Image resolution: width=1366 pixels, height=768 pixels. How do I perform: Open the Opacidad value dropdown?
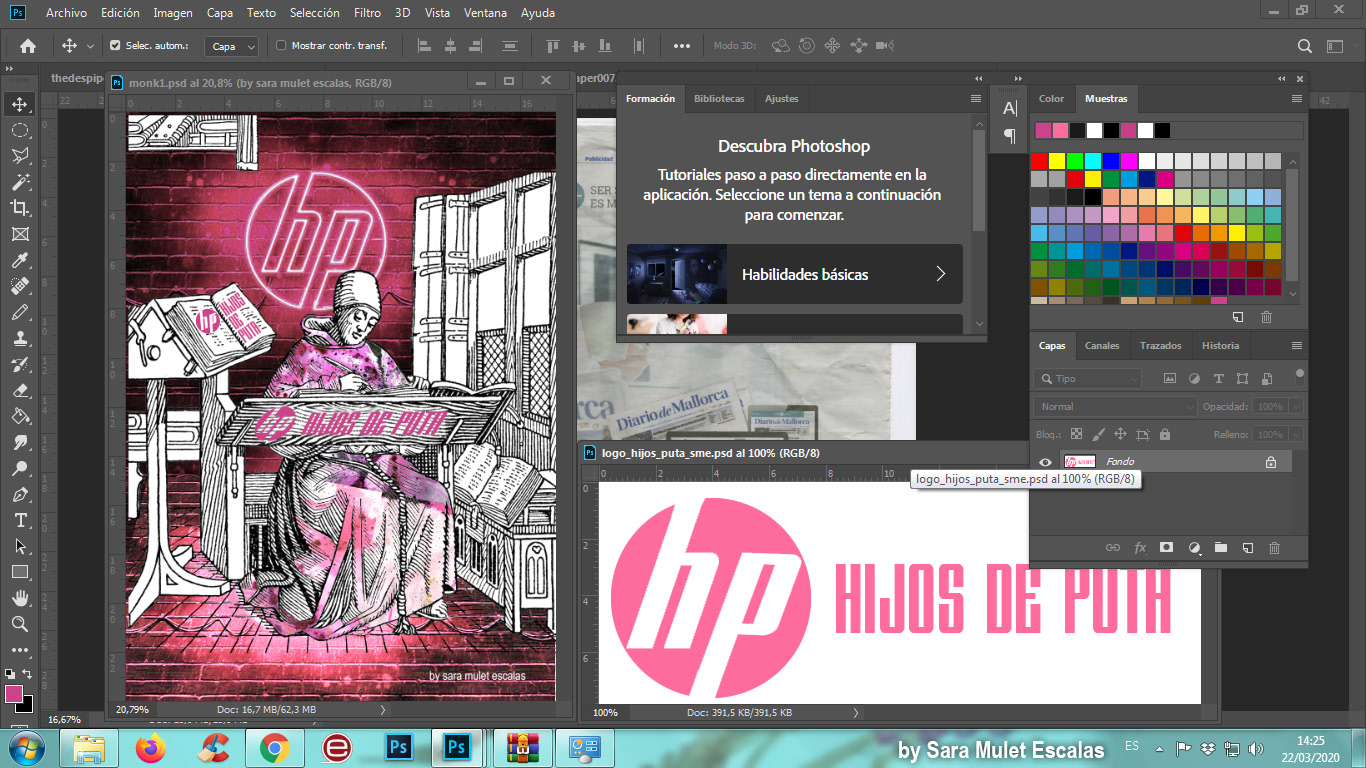click(x=1296, y=407)
